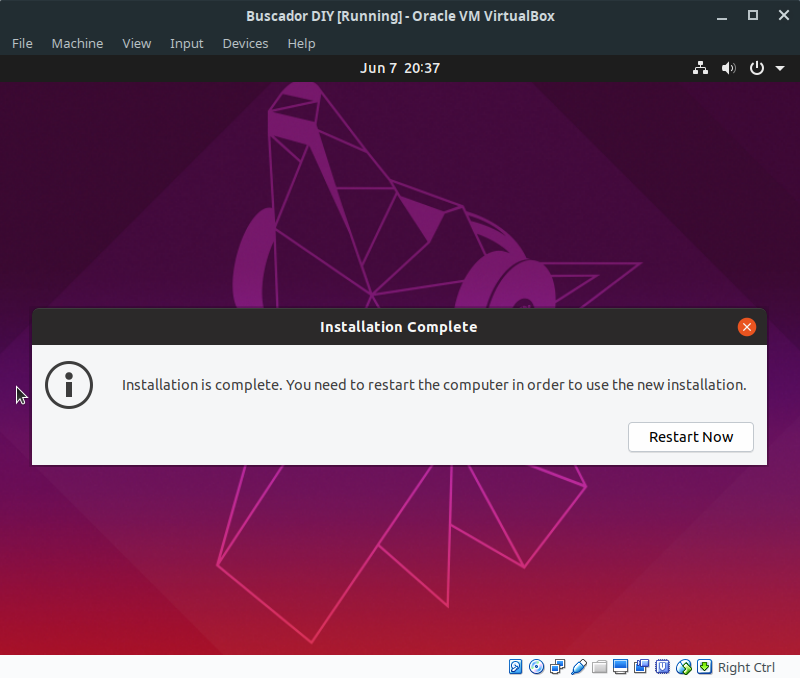Image resolution: width=800 pixels, height=678 pixels.
Task: Click the info icon in the dialog
Action: tap(69, 385)
